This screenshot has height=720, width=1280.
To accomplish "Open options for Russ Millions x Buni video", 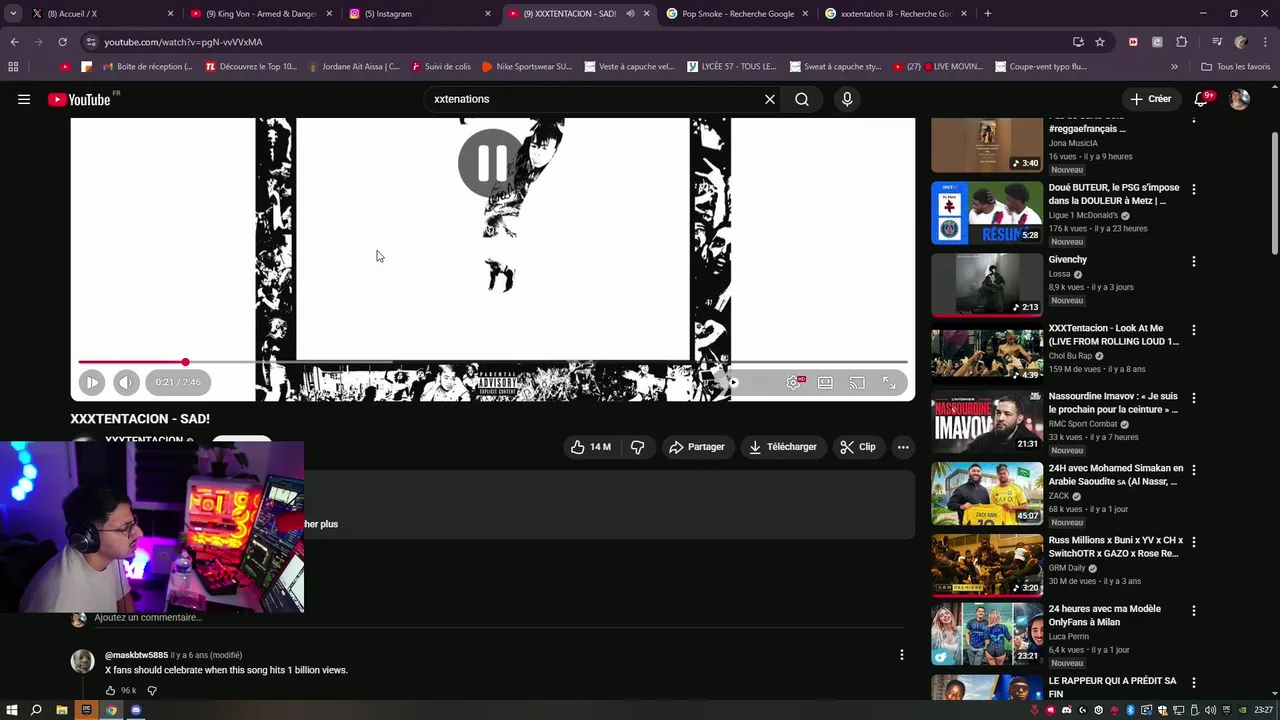I will [x=1193, y=542].
